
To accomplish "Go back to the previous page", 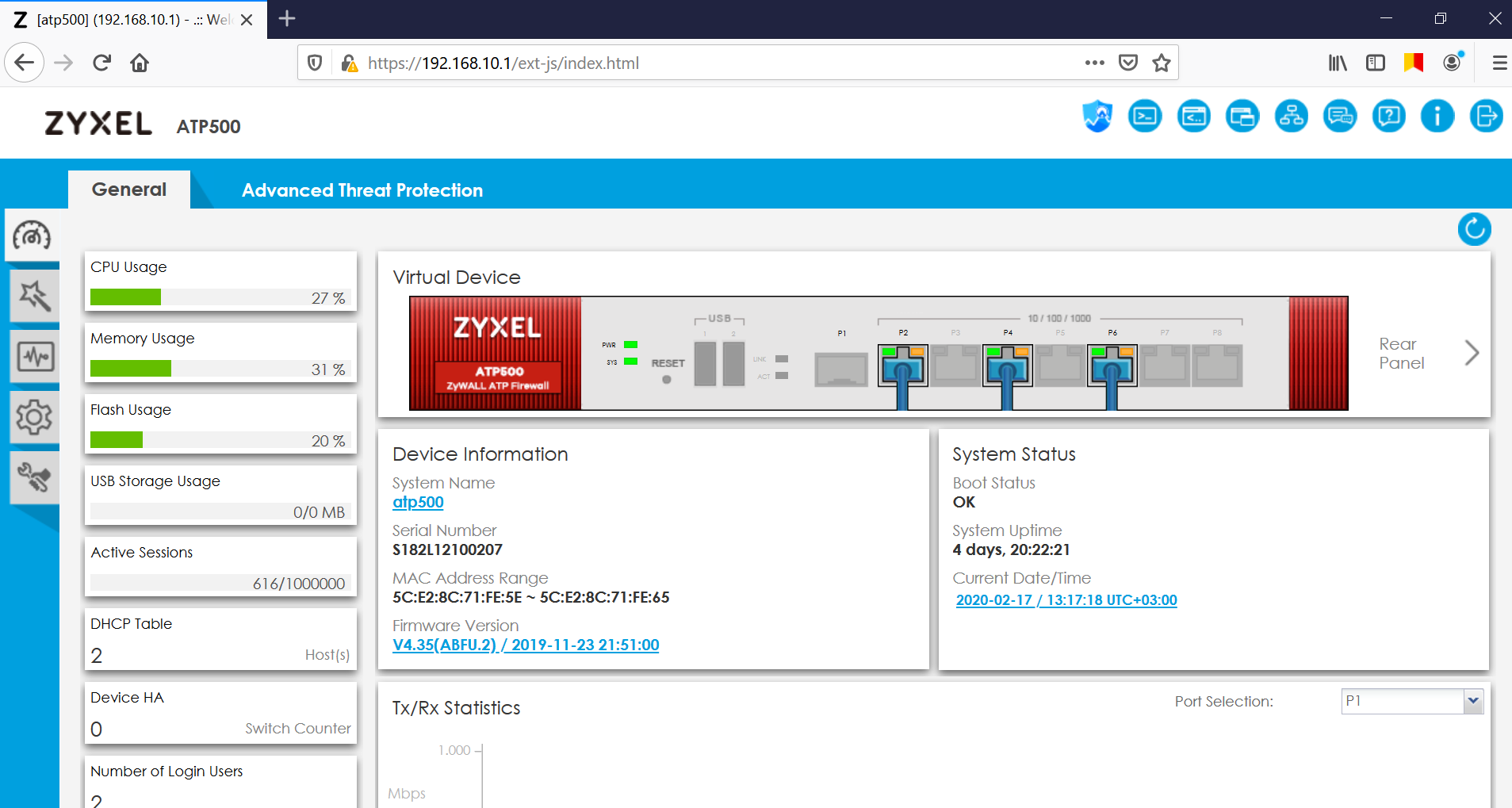I will click(25, 63).
